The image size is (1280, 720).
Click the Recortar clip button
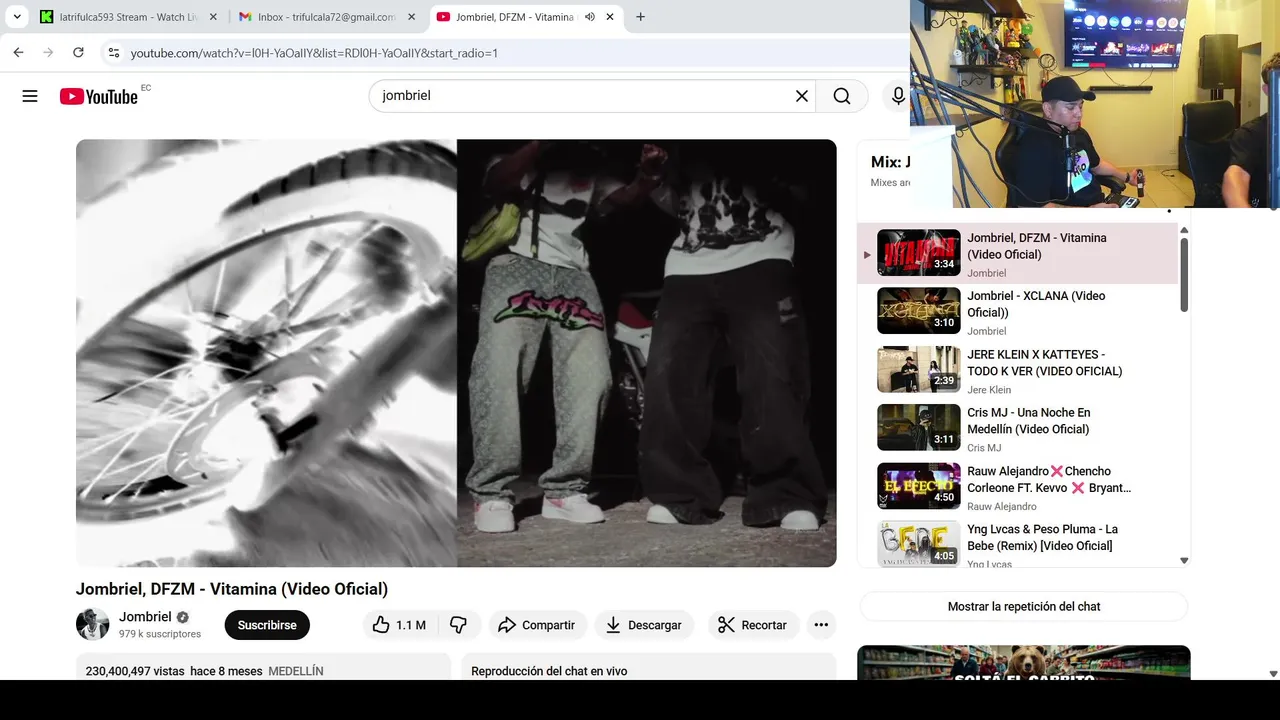pyautogui.click(x=753, y=625)
